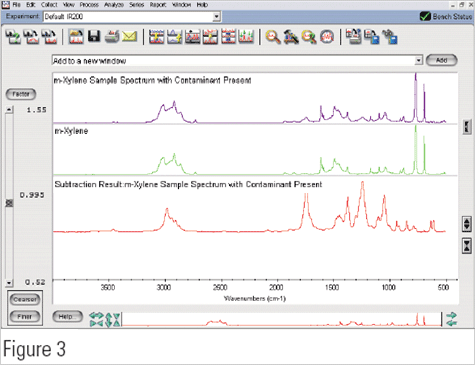Viewport: 475px width, 365px height.
Task: Click the Help button below the spectrum
Action: 68,317
